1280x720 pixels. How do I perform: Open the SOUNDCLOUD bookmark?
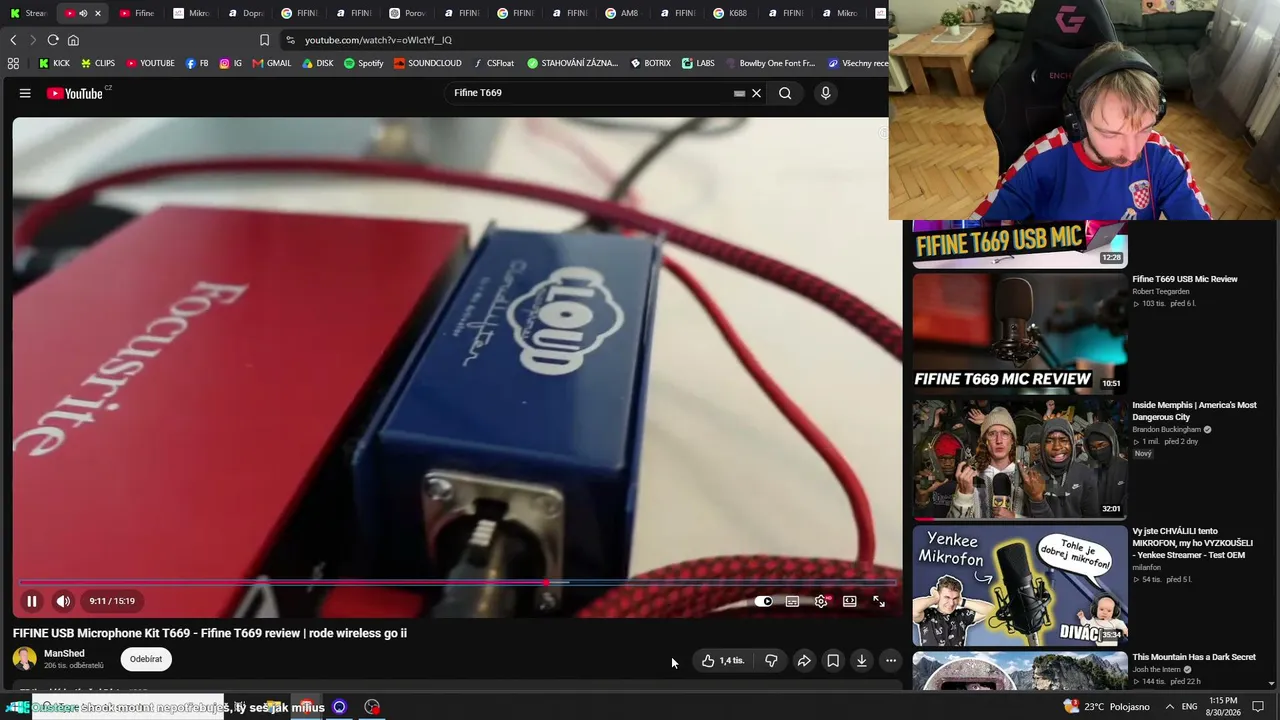pyautogui.click(x=428, y=63)
